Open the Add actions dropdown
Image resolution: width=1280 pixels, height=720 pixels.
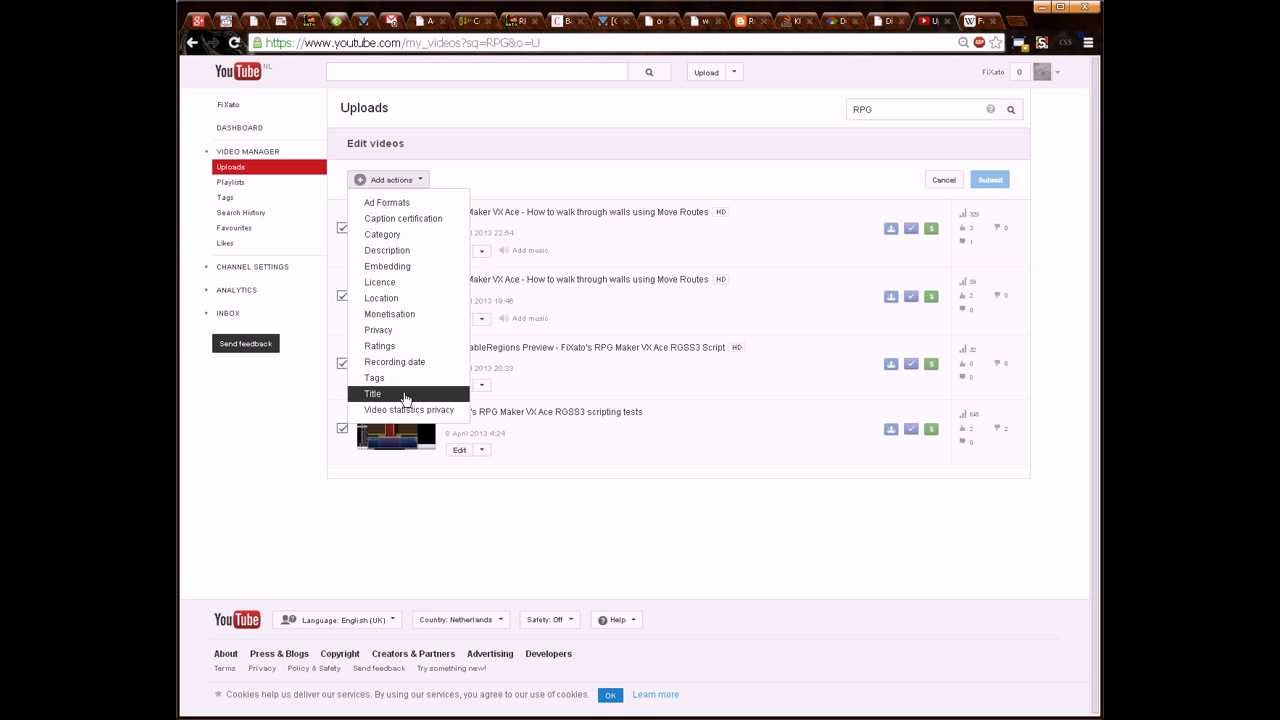[389, 180]
